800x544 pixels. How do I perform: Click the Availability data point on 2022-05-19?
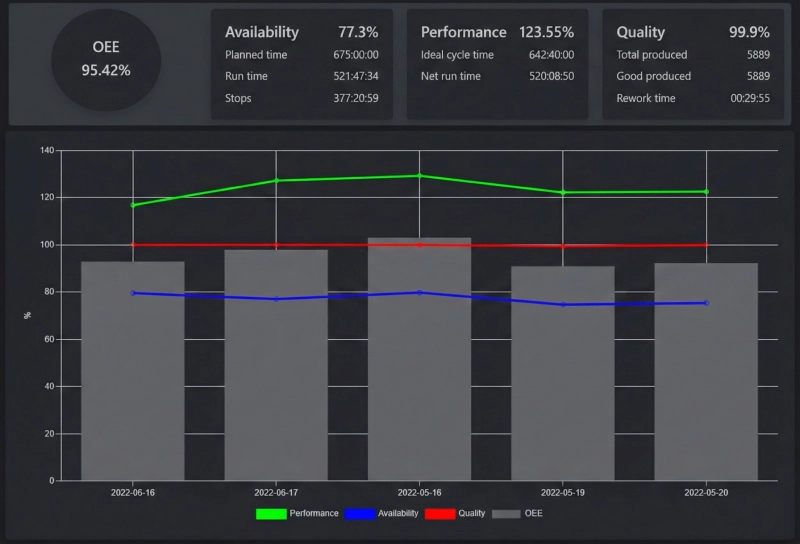pos(563,305)
